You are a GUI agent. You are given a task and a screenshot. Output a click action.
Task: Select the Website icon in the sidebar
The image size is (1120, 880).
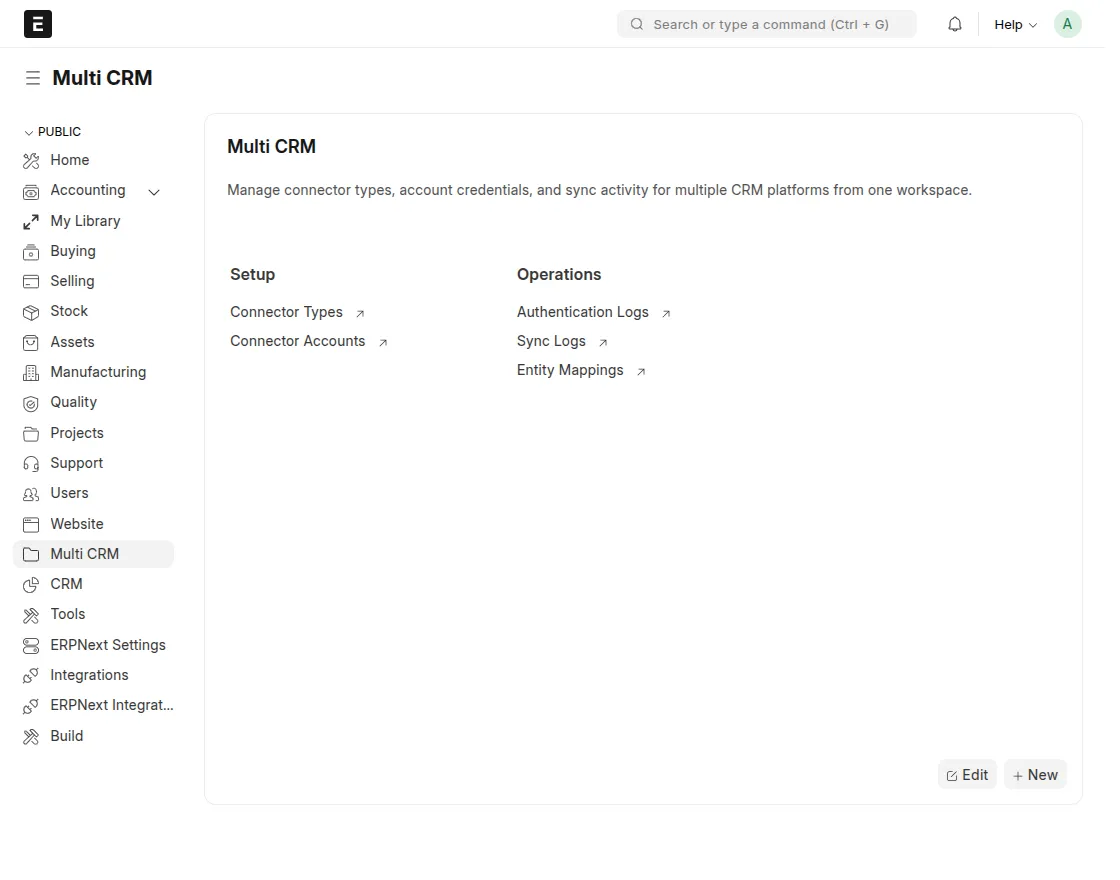point(31,524)
